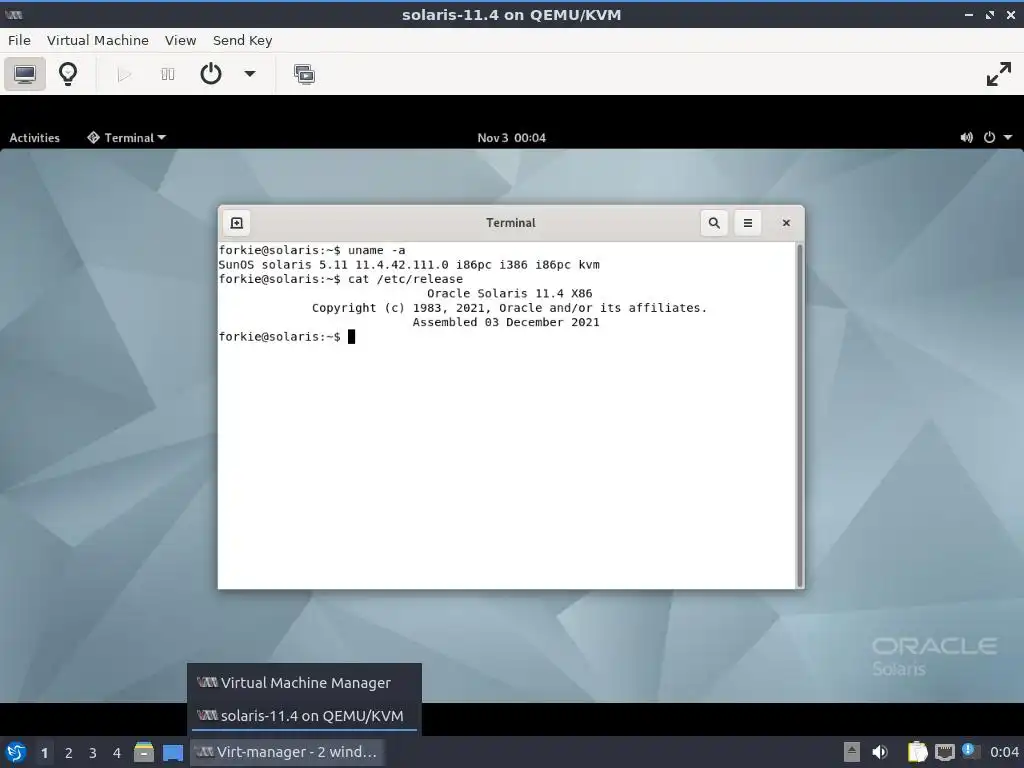This screenshot has width=1024, height=768.
Task: Show the graphical console view
Action: point(25,74)
